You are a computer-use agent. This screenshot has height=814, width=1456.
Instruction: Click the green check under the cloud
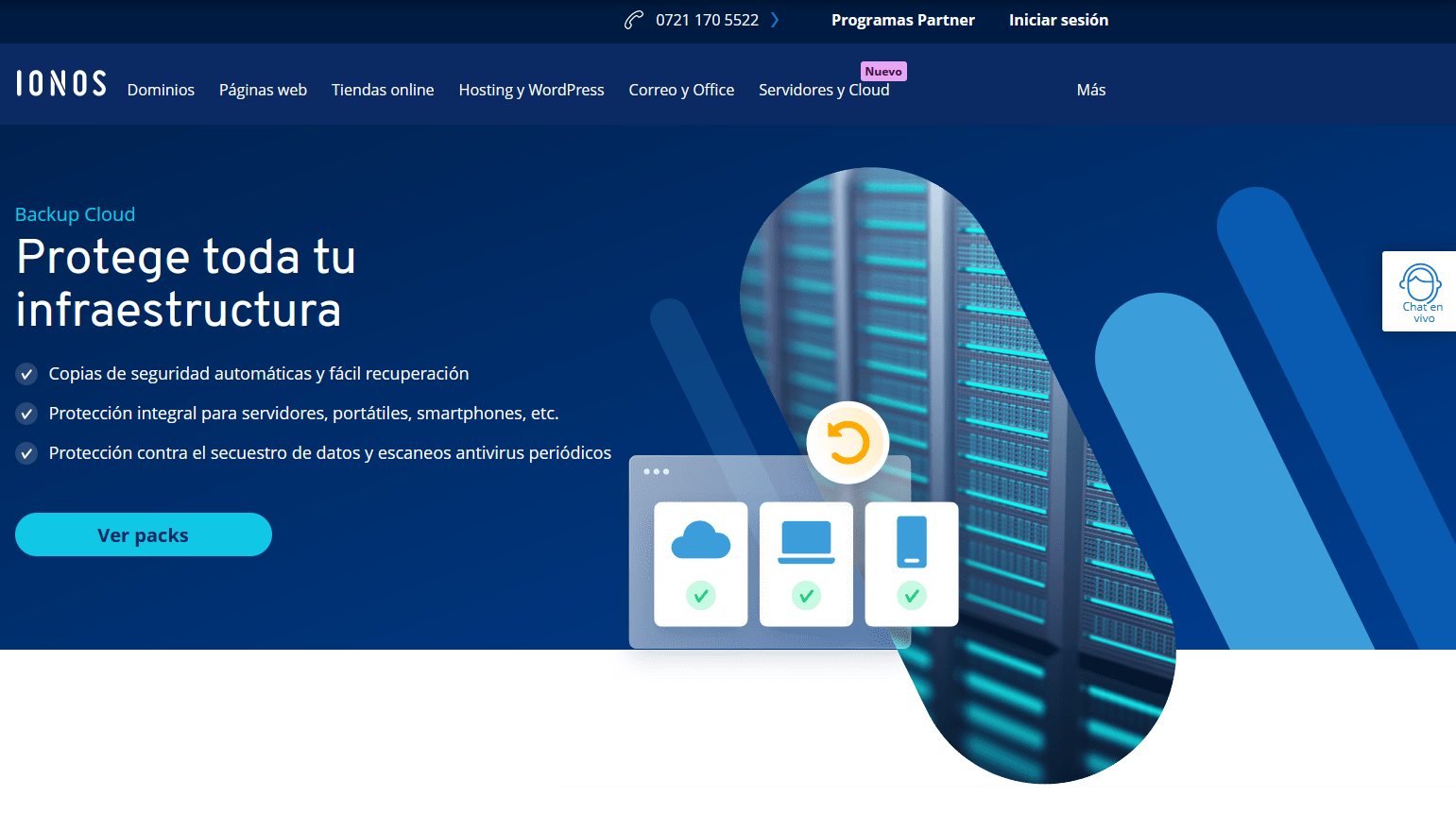(x=701, y=596)
